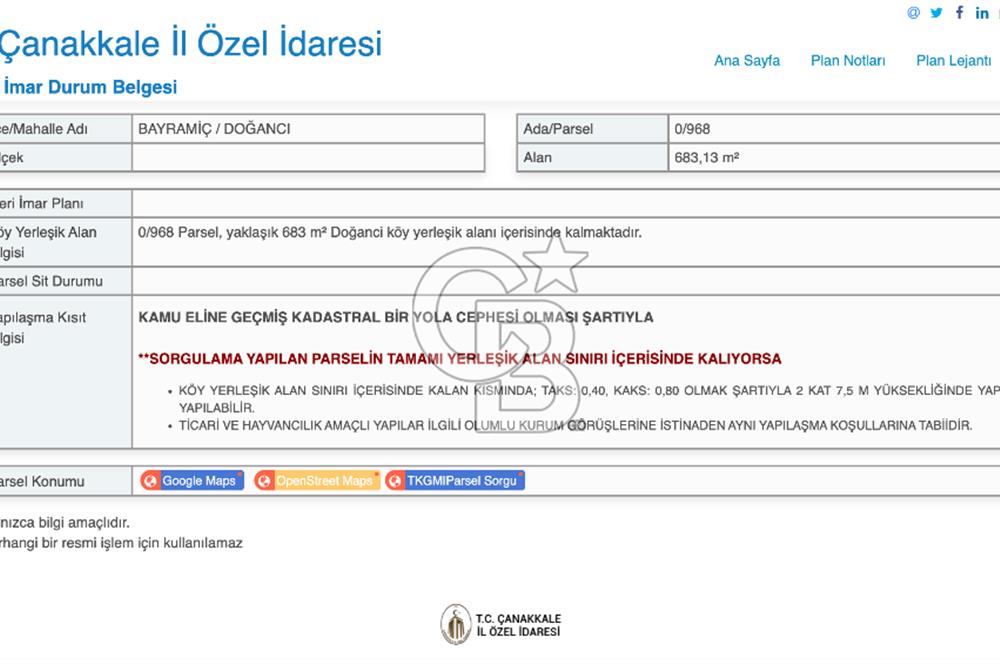Screen dimensions: 1000x664
Task: Open the Facebook icon
Action: 959,12
